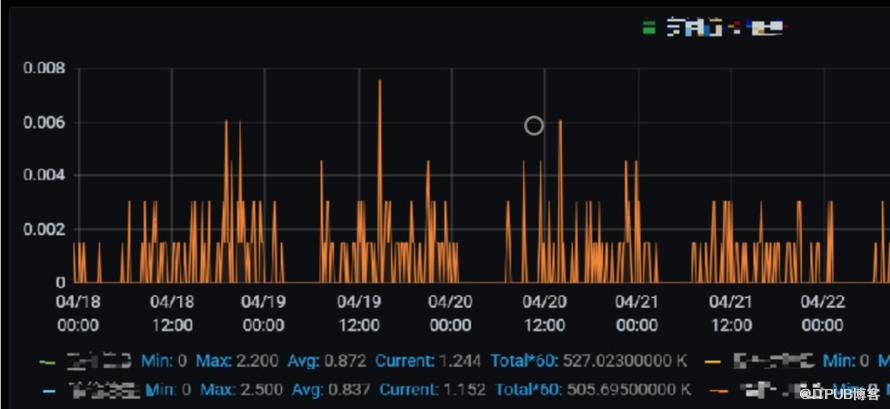Viewport: 890px width, 409px height.
Task: Click green line swatch of Max 2.200 series
Action: click(46, 360)
